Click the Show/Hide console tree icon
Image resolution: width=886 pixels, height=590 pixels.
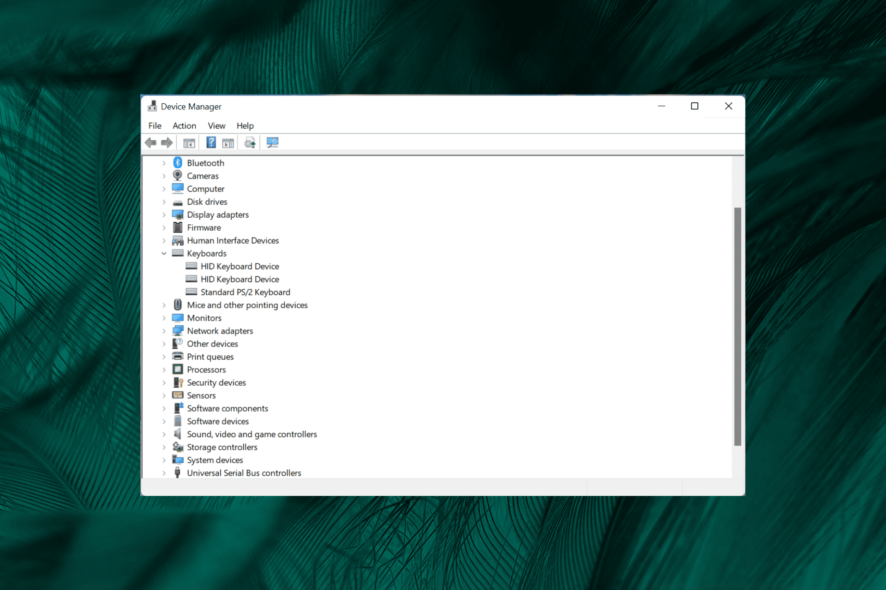click(x=189, y=143)
